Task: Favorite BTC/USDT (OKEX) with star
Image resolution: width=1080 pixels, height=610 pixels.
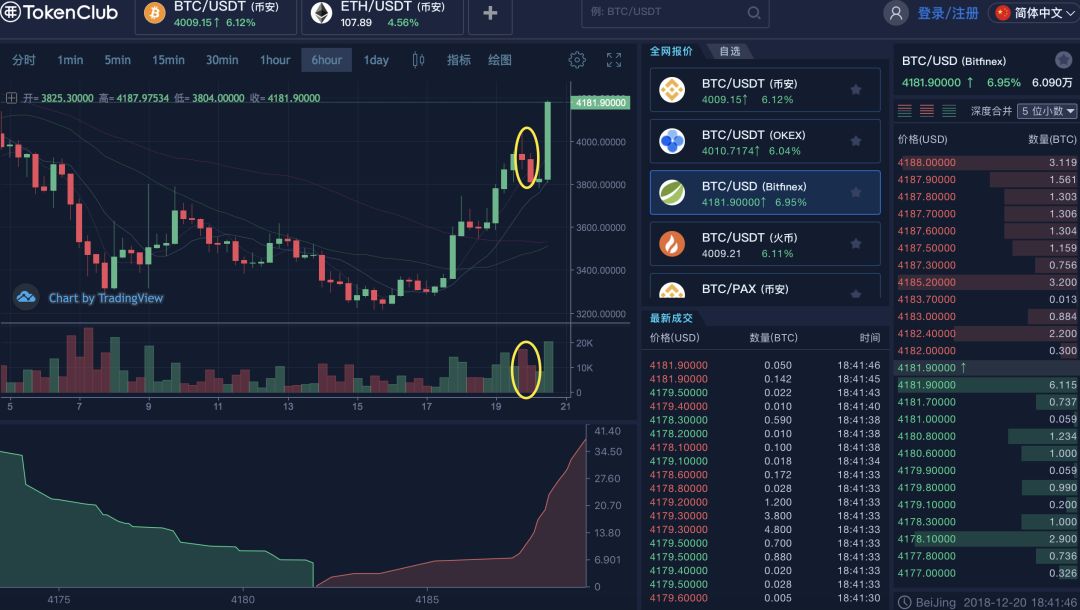Action: (x=855, y=141)
